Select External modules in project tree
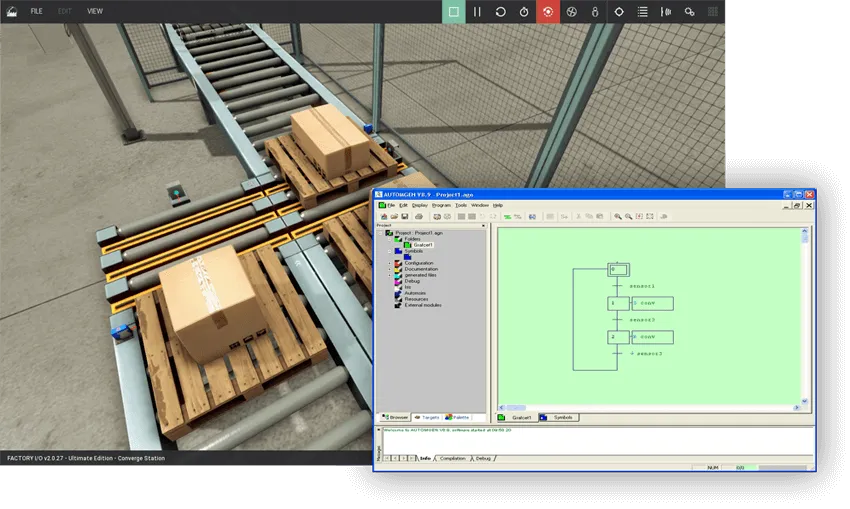Viewport: 850px width, 509px height. point(423,305)
